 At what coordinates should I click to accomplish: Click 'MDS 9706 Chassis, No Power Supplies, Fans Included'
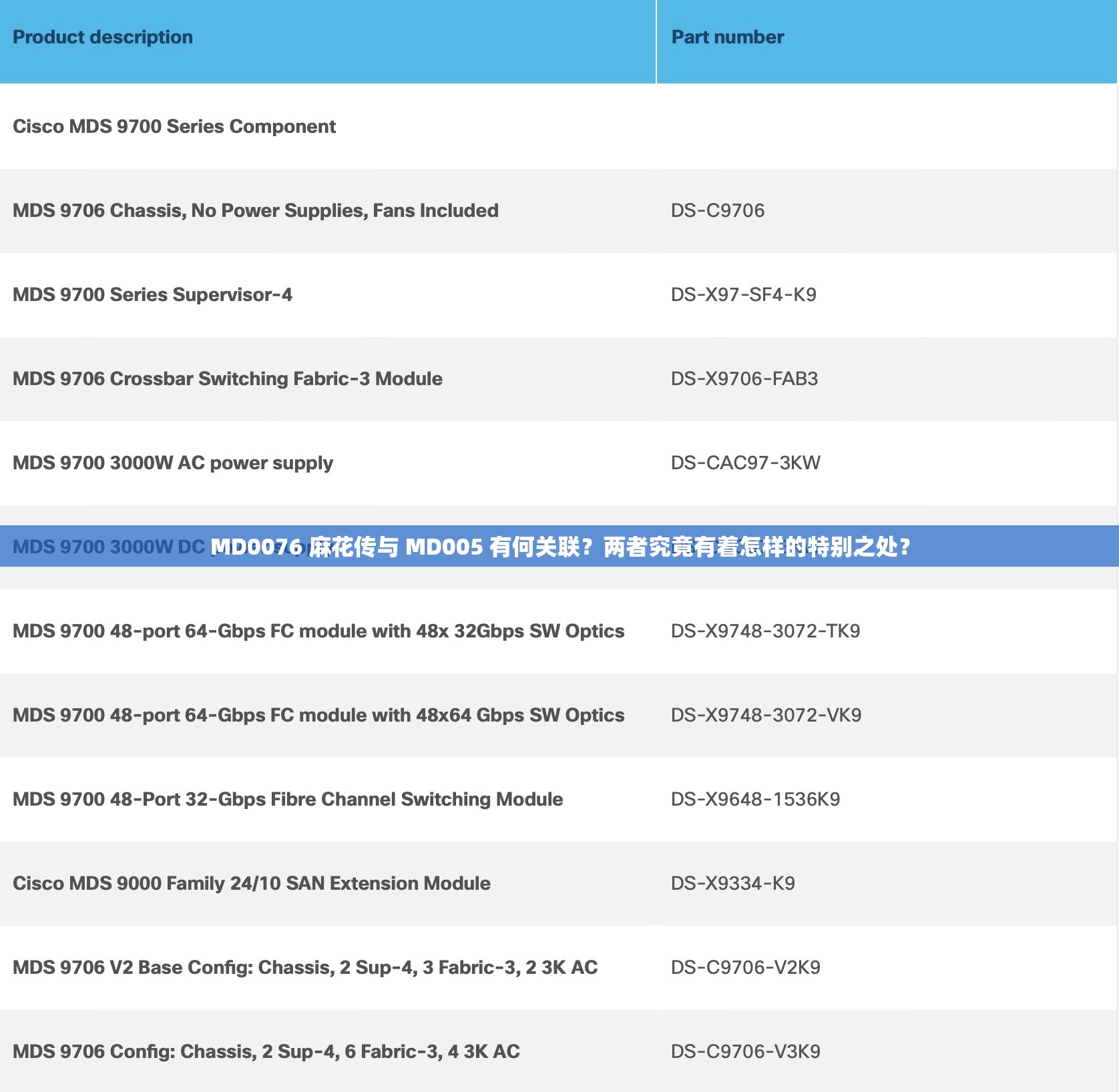256,211
